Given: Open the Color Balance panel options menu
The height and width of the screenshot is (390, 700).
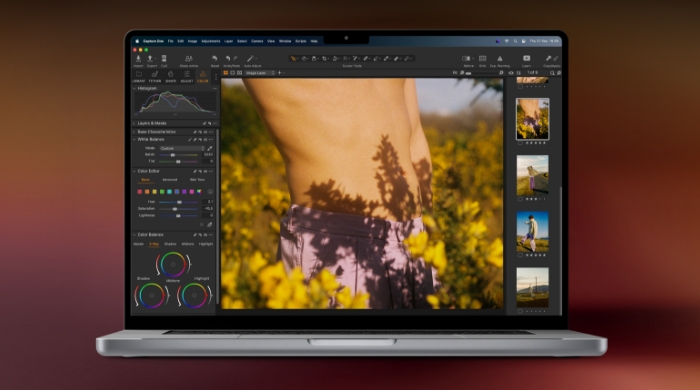Looking at the screenshot, I should [x=211, y=235].
